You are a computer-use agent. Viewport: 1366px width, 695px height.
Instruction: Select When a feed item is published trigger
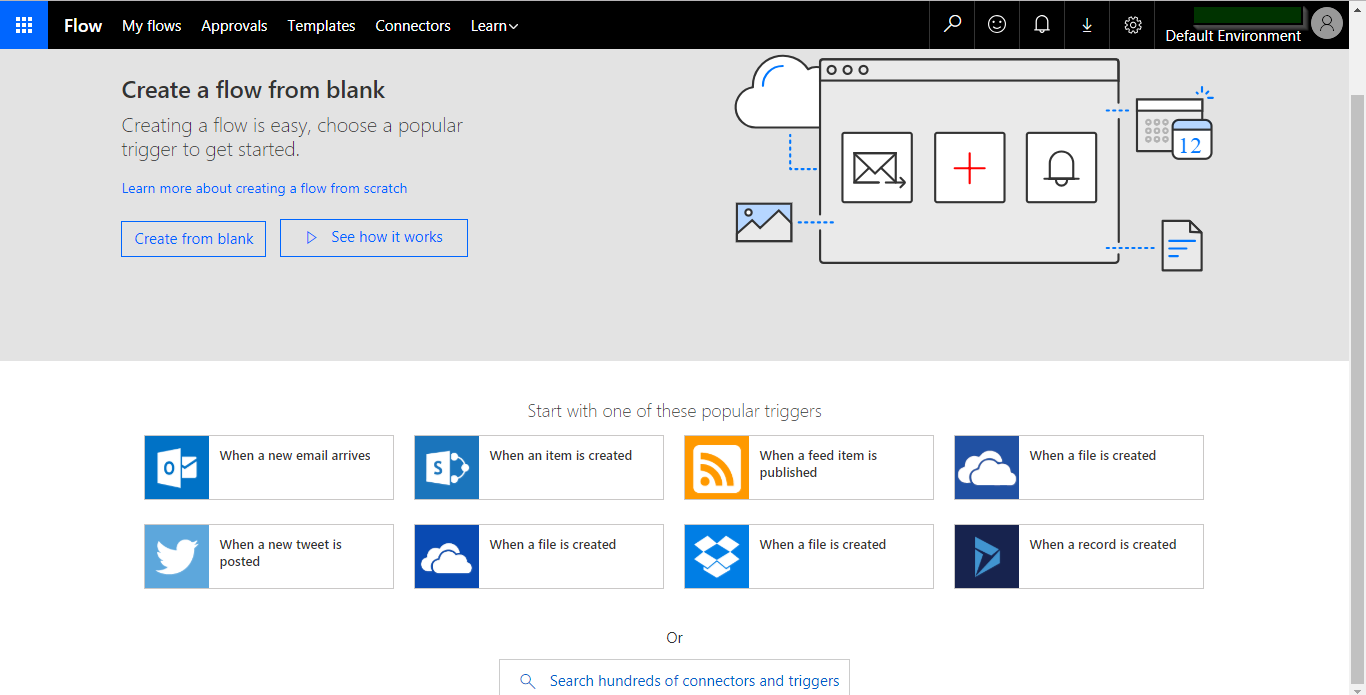[x=809, y=467]
